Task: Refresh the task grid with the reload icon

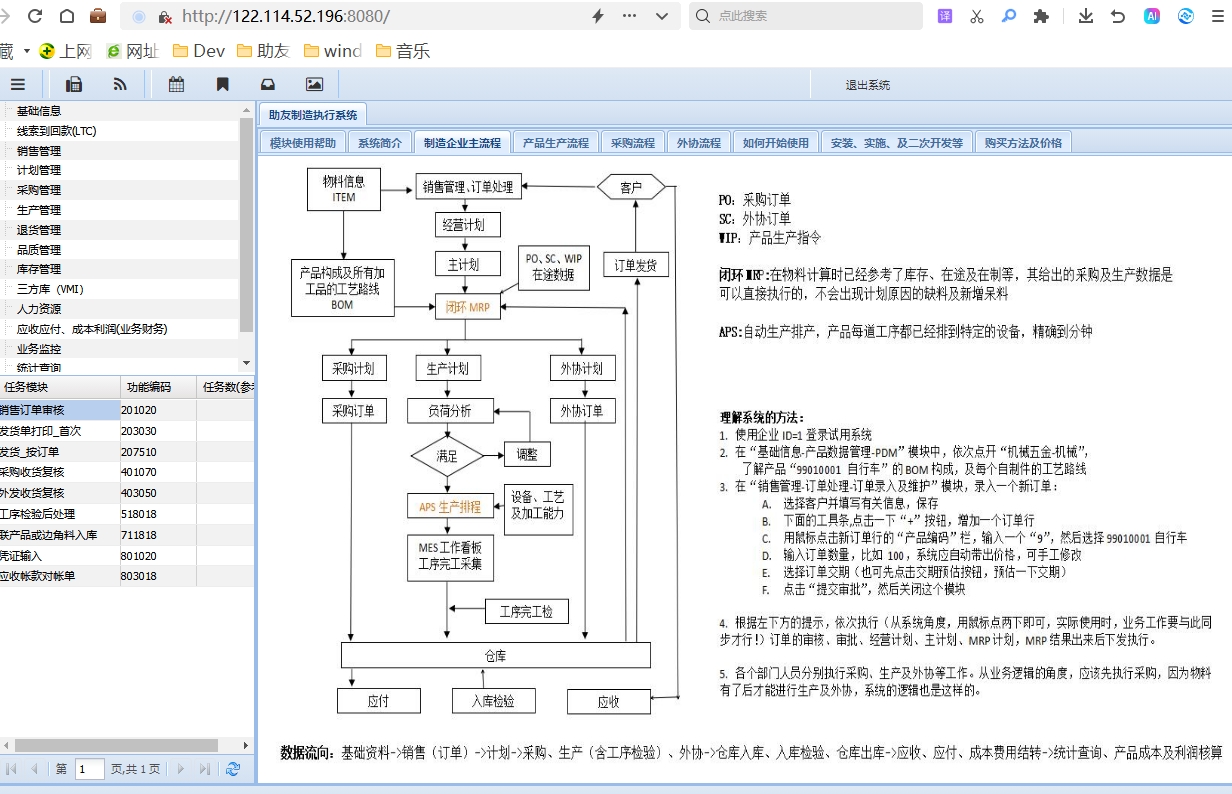Action: (233, 769)
